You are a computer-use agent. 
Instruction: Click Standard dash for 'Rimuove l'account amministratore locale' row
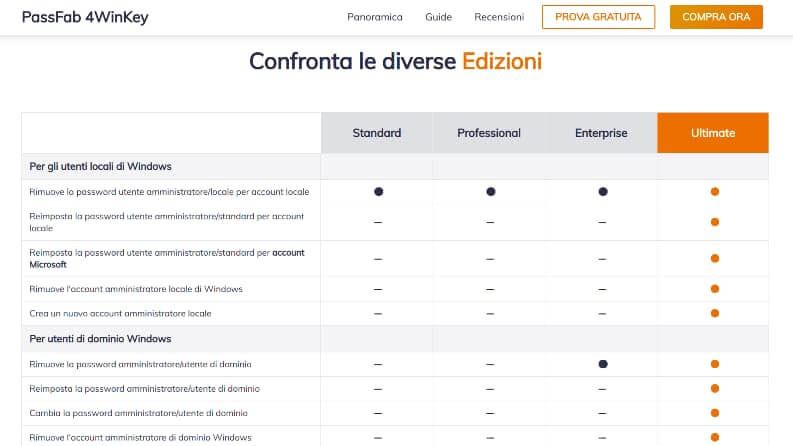(378, 289)
